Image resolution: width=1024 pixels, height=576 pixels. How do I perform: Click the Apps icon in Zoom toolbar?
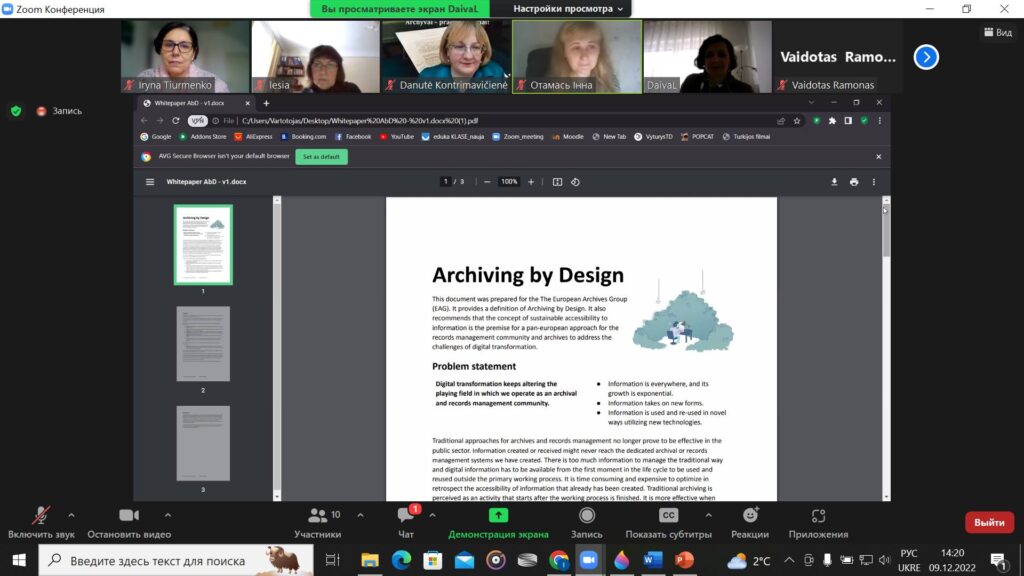pos(818,516)
